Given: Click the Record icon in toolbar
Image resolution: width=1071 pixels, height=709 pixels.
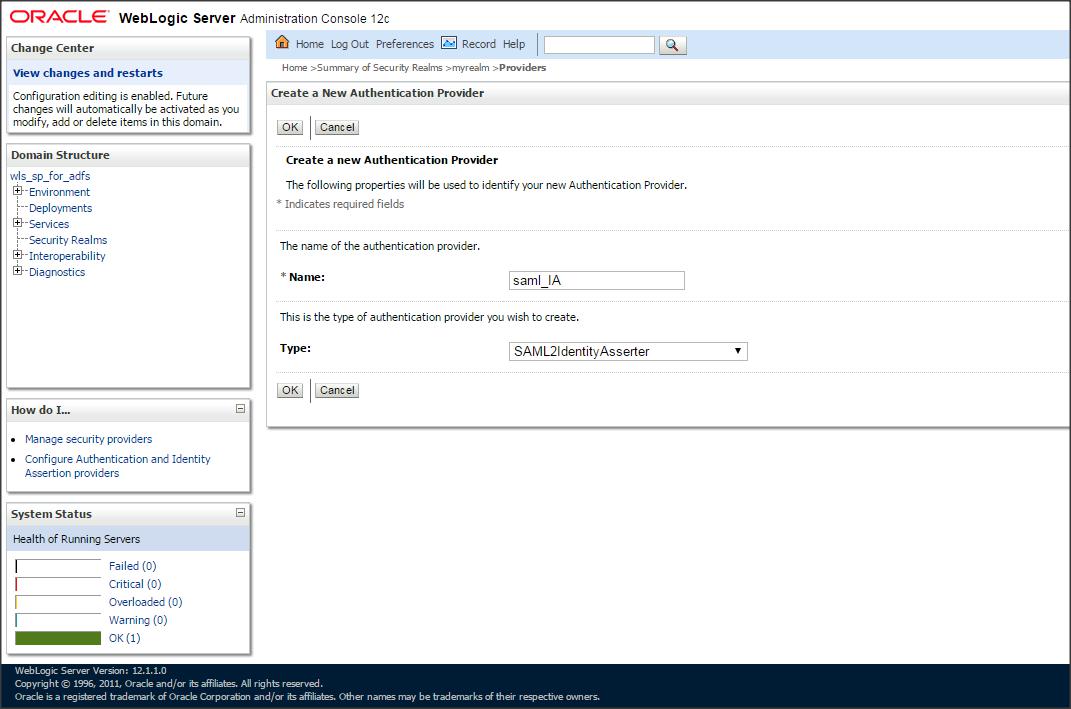Looking at the screenshot, I should [449, 43].
